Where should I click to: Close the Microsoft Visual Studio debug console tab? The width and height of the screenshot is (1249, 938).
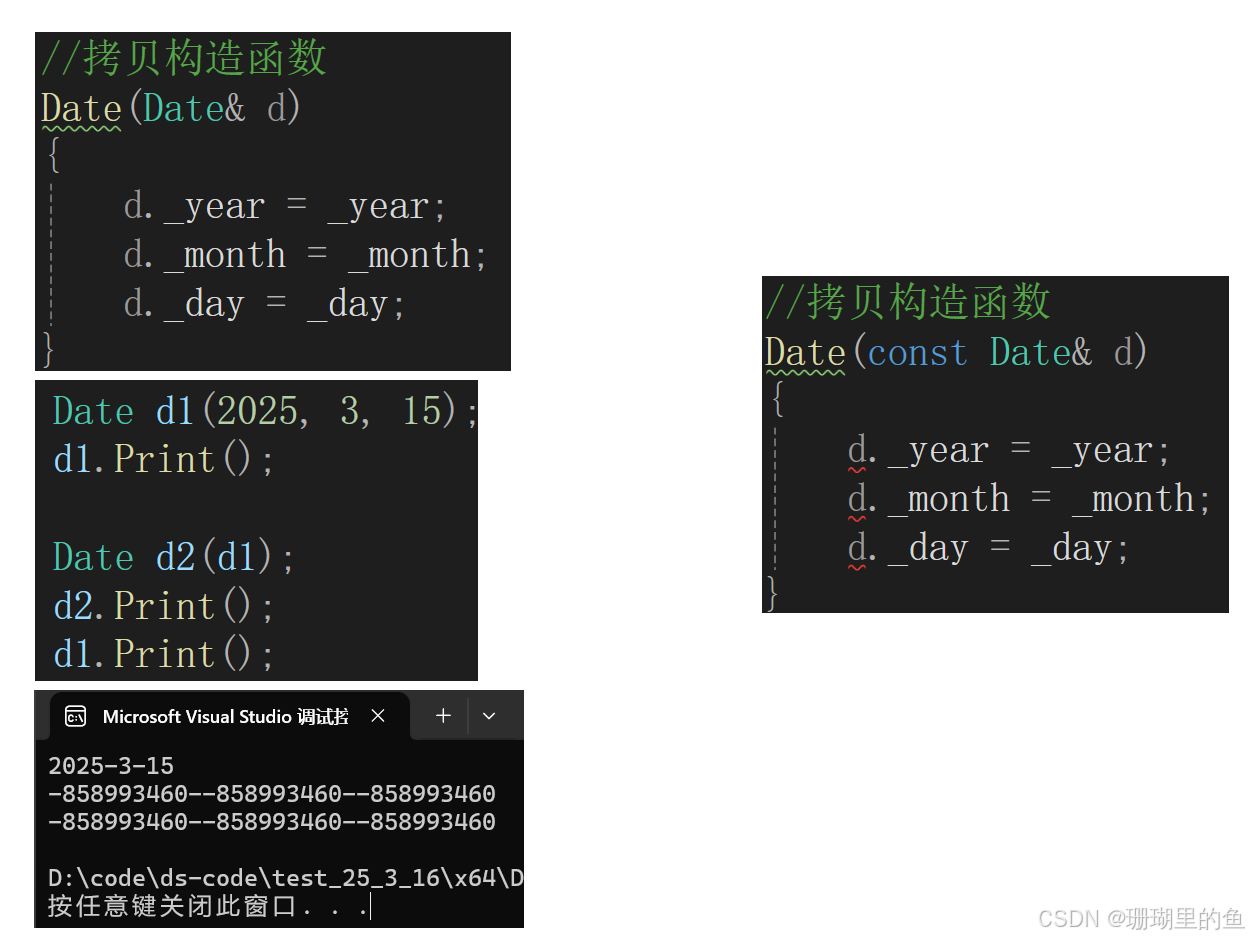[x=378, y=716]
